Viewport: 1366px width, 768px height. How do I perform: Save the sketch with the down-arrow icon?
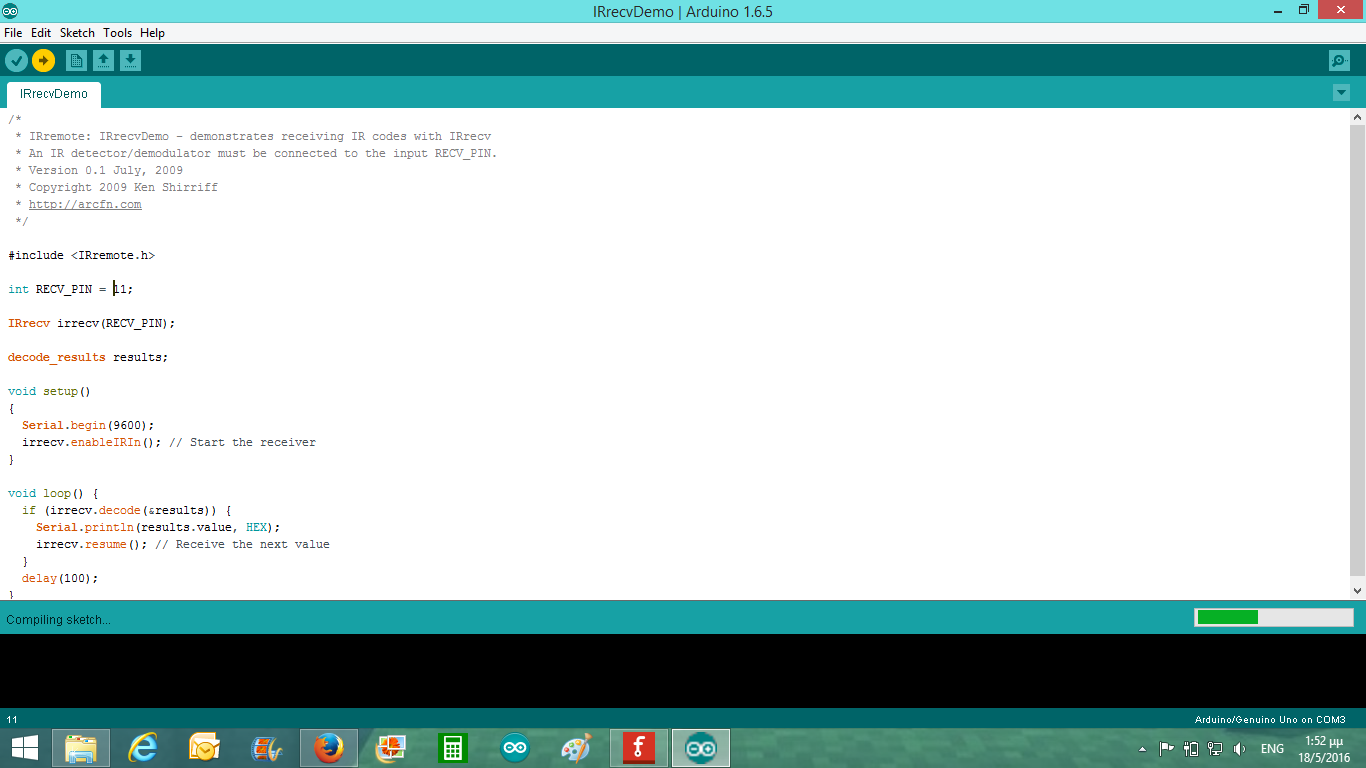point(130,61)
